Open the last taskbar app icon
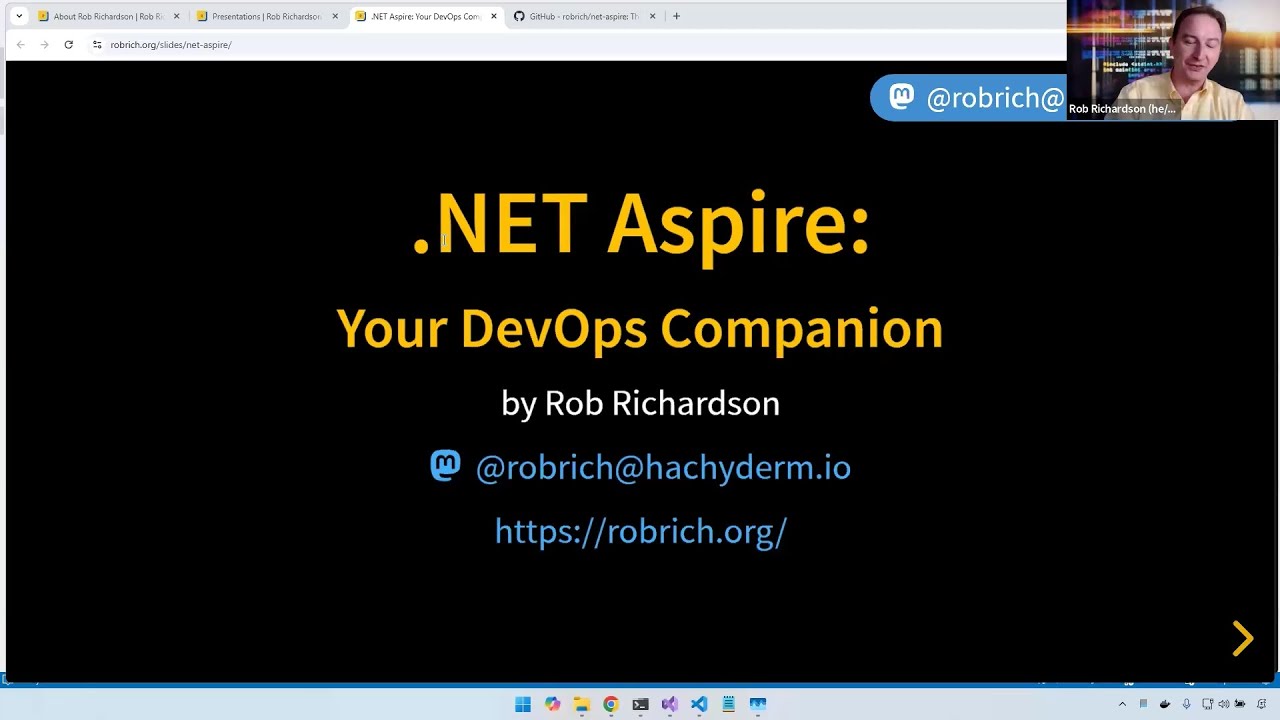 coord(758,704)
